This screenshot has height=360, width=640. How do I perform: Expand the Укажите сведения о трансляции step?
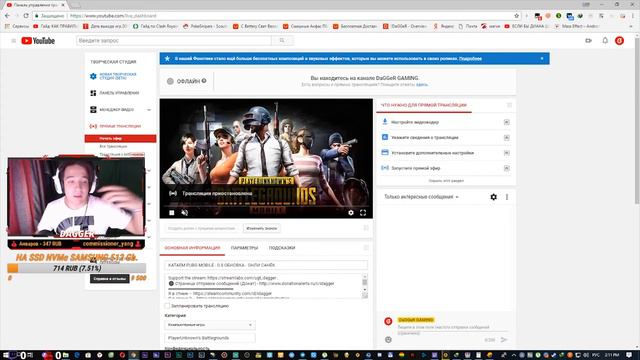click(507, 138)
